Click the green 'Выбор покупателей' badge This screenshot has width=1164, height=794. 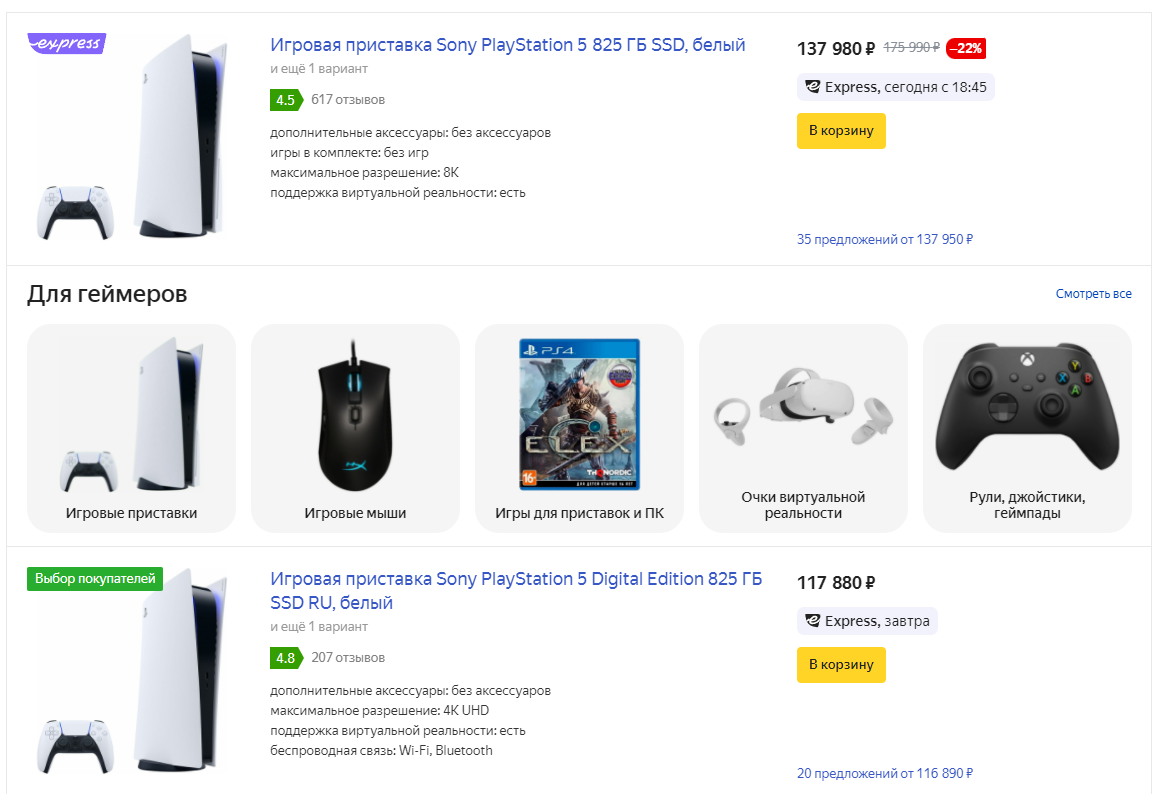tap(95, 578)
